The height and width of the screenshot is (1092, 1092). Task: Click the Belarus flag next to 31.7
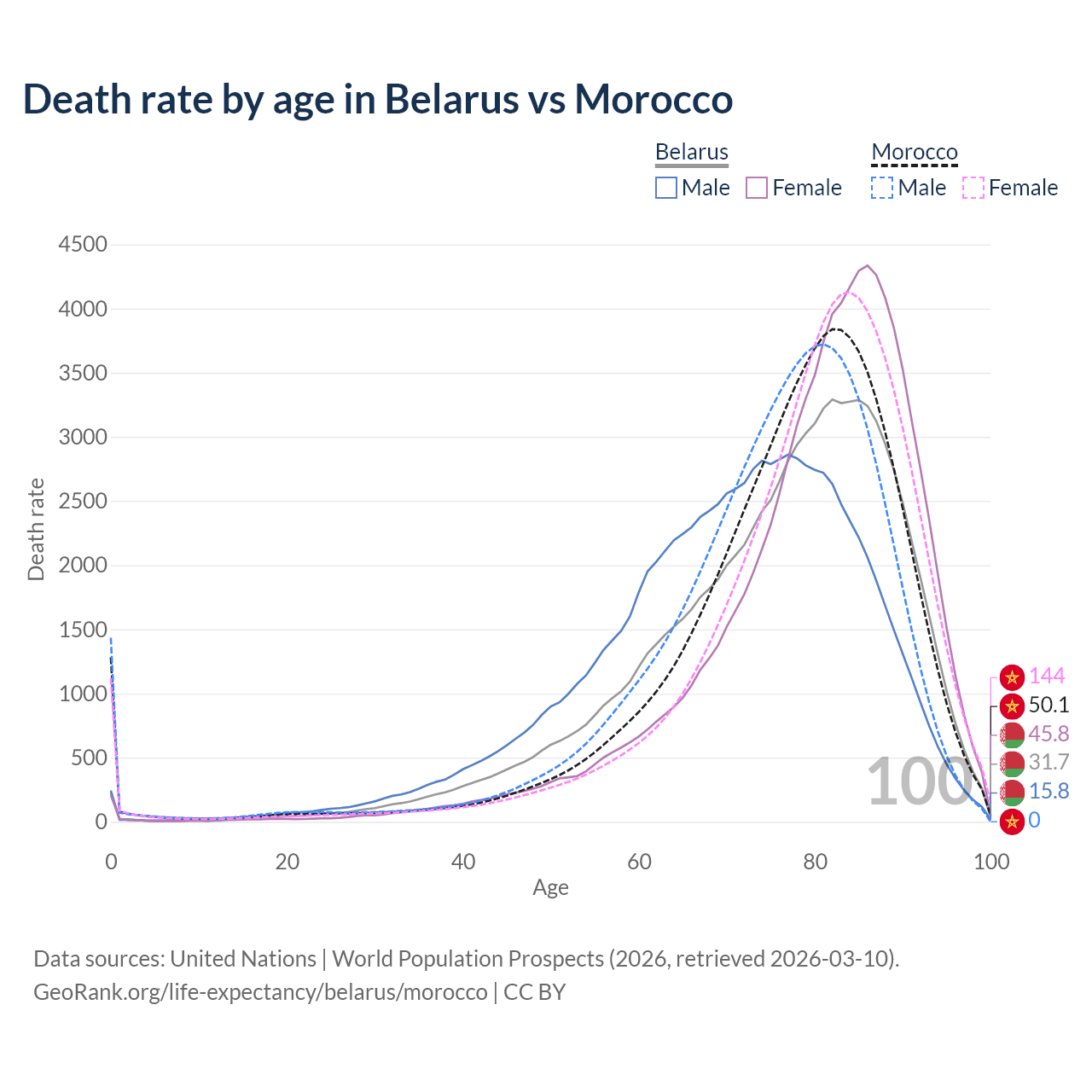click(x=1012, y=763)
